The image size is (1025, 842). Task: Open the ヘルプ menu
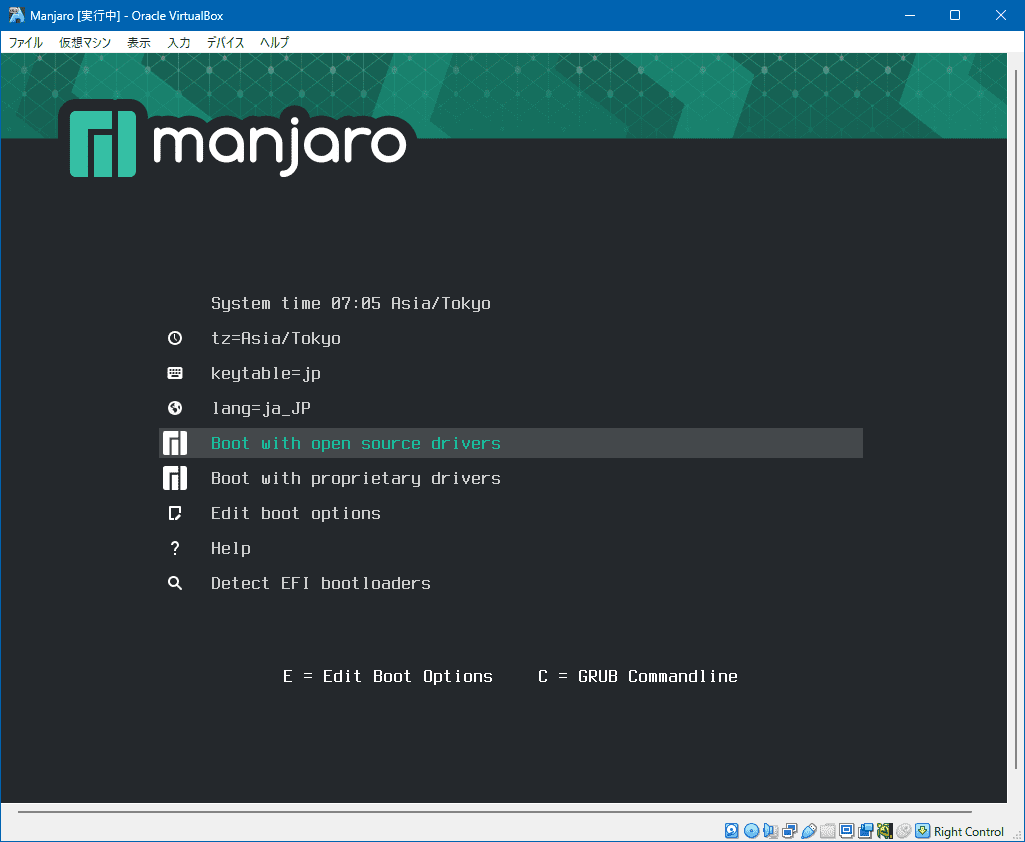[274, 42]
